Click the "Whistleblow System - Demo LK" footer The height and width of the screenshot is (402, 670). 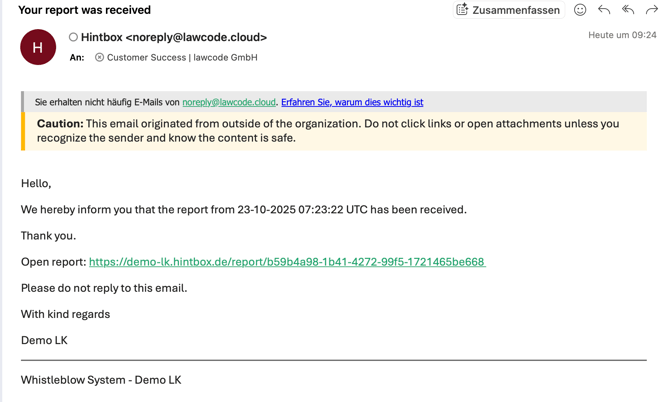click(101, 380)
